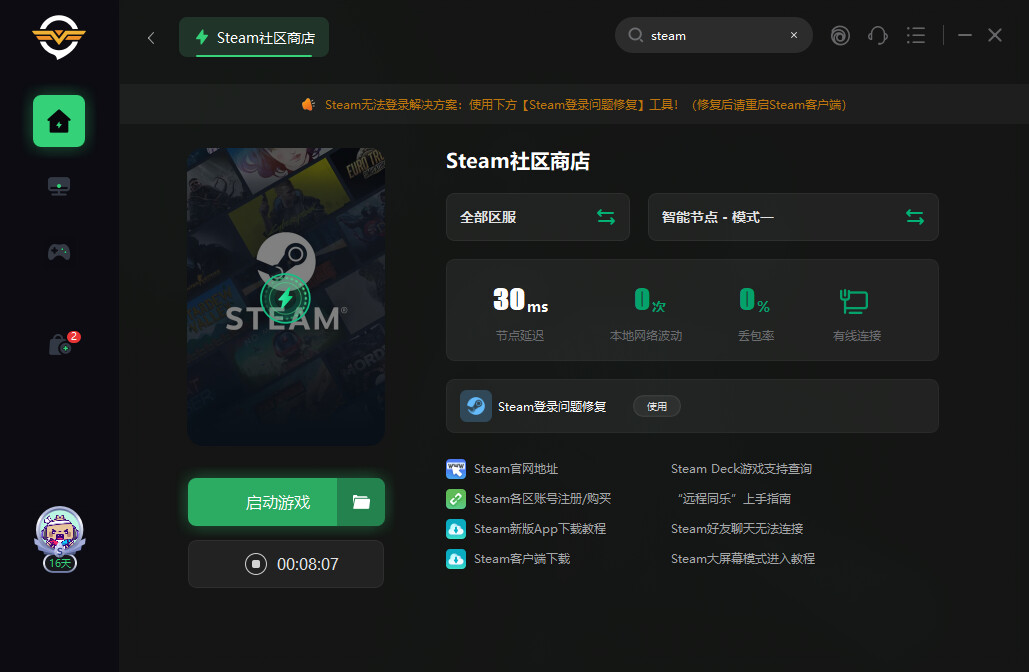
Task: Open the Steam Deck游戏支持查询 link
Action: (741, 469)
